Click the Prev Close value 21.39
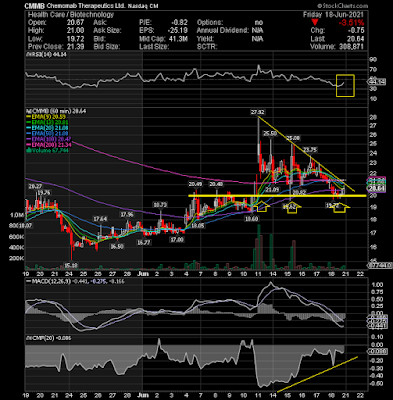Image resolution: width=393 pixels, height=400 pixels. pos(75,47)
